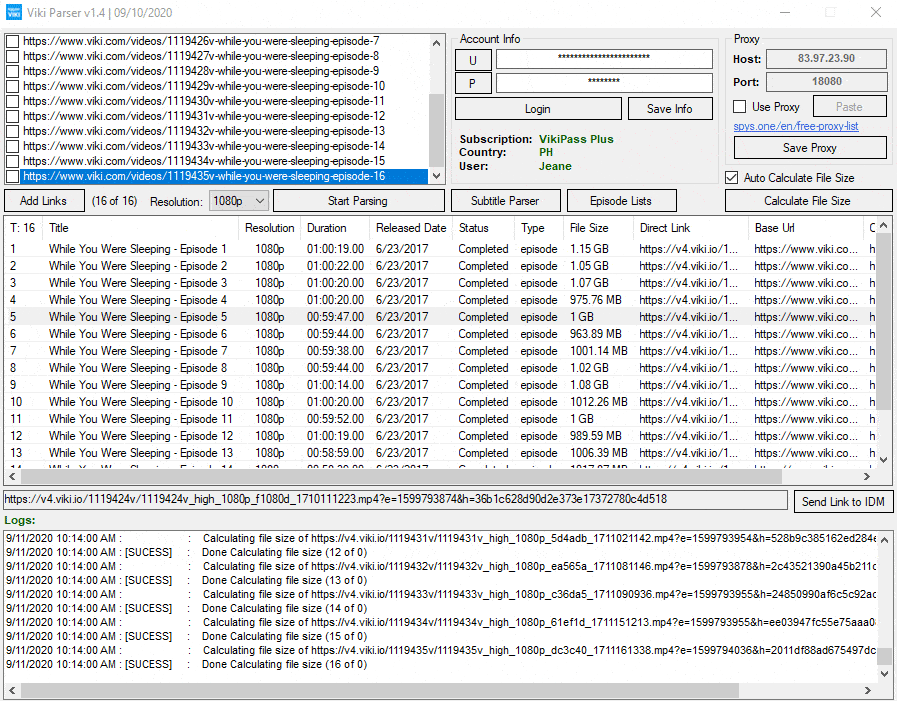Viewport: 897px width, 701px height.
Task: Select the episode-11 URL in link list
Action: (x=204, y=101)
